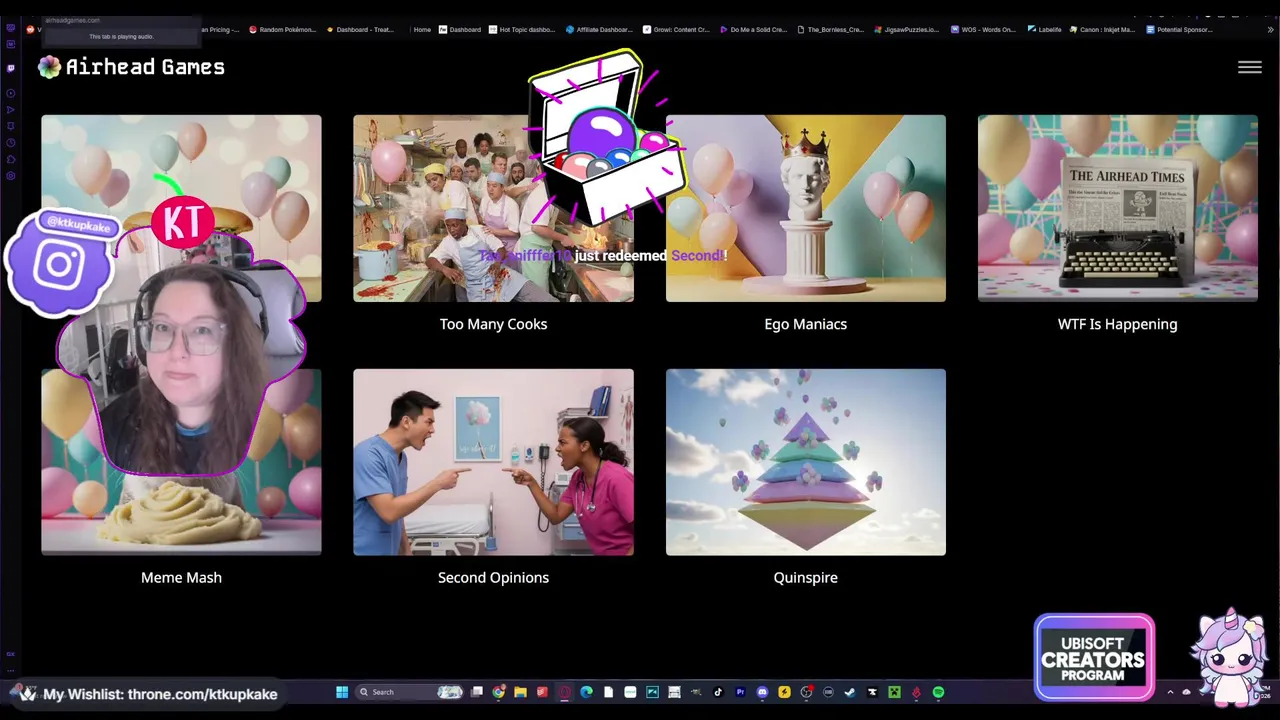
Task: Click the Airhead Games logo
Action: point(131,67)
